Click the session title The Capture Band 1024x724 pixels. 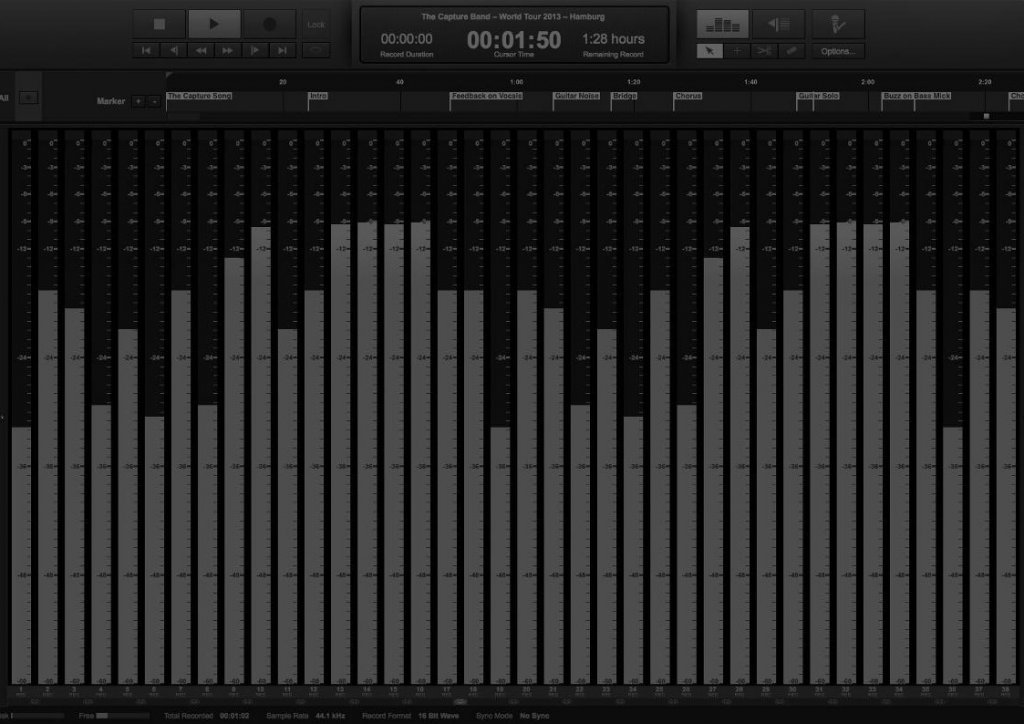point(513,17)
